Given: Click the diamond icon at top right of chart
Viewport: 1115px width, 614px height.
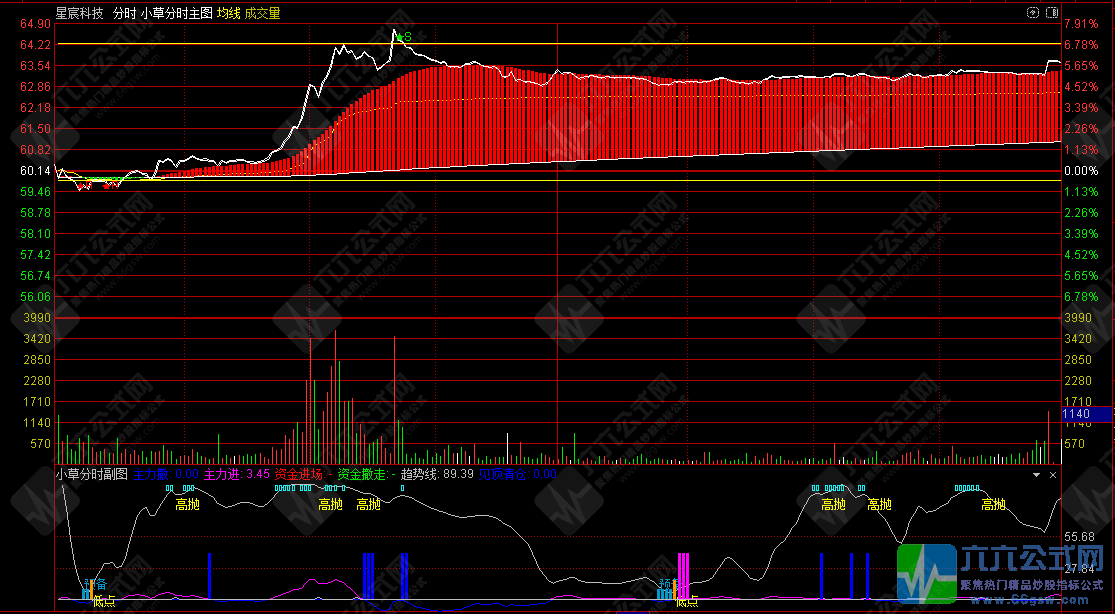Looking at the screenshot, I should pos(1033,14).
